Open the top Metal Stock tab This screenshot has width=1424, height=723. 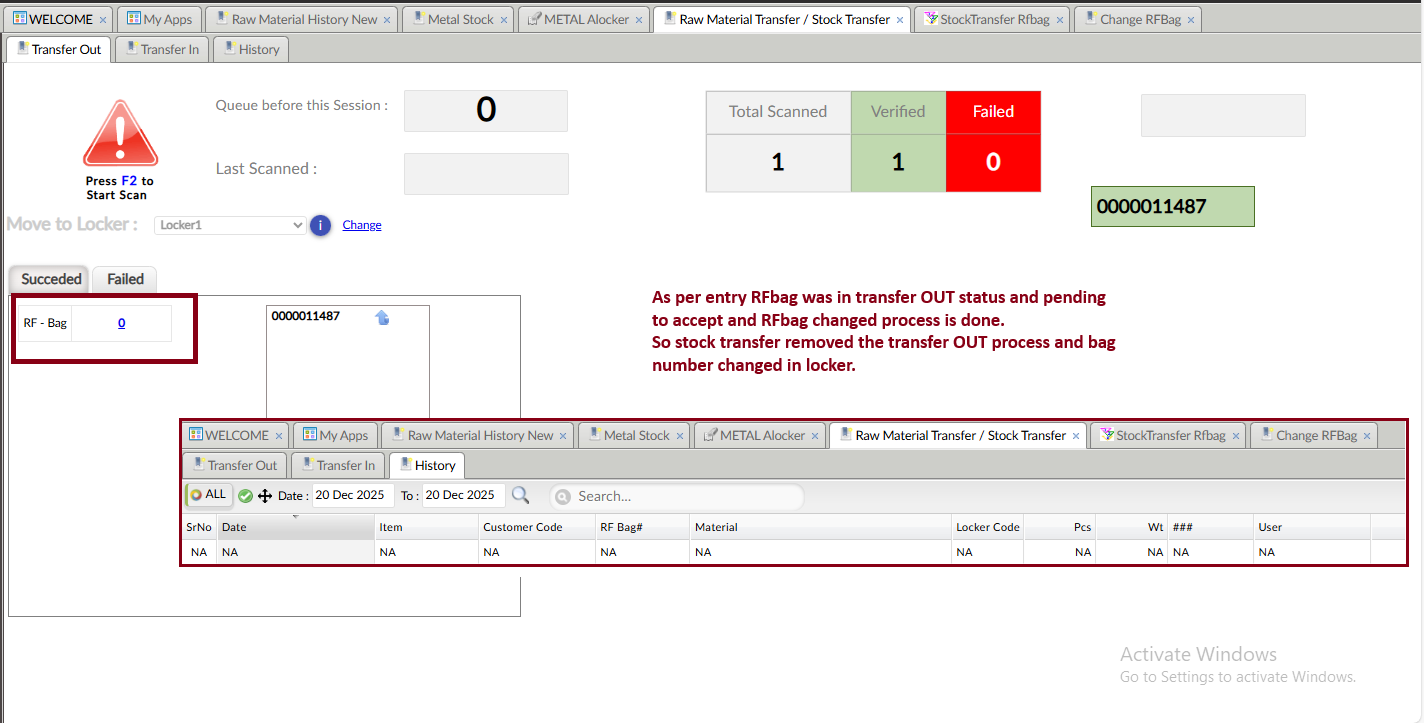pyautogui.click(x=459, y=19)
